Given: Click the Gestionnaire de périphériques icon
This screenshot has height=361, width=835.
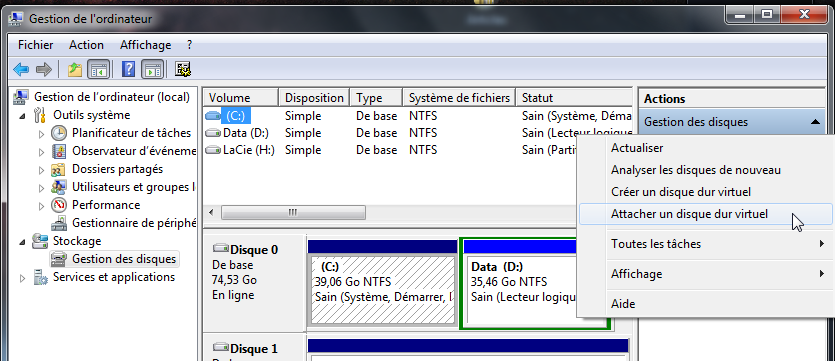Looking at the screenshot, I should 59,223.
